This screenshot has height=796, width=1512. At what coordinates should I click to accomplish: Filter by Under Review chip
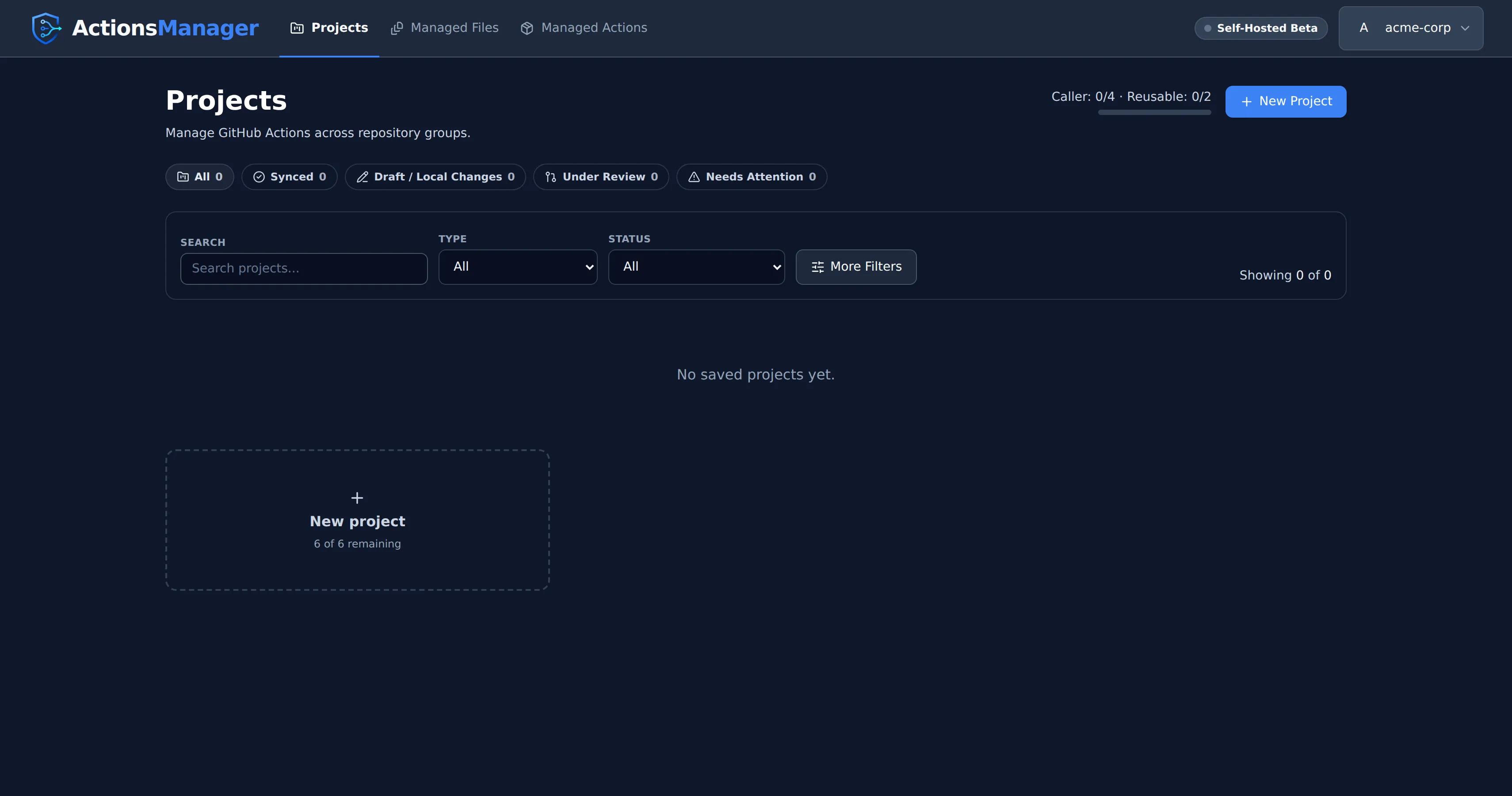[x=601, y=177]
